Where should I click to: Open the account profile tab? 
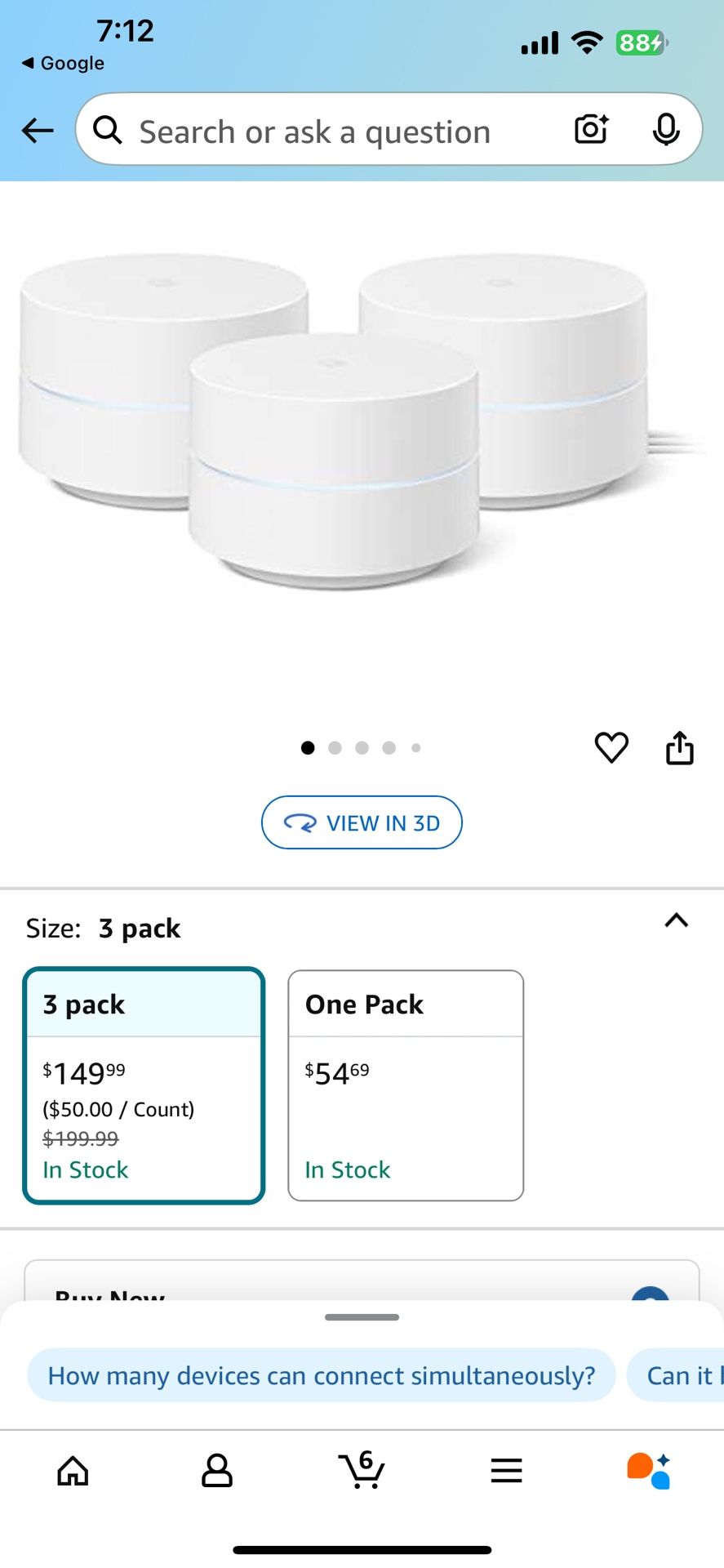coord(217,1471)
